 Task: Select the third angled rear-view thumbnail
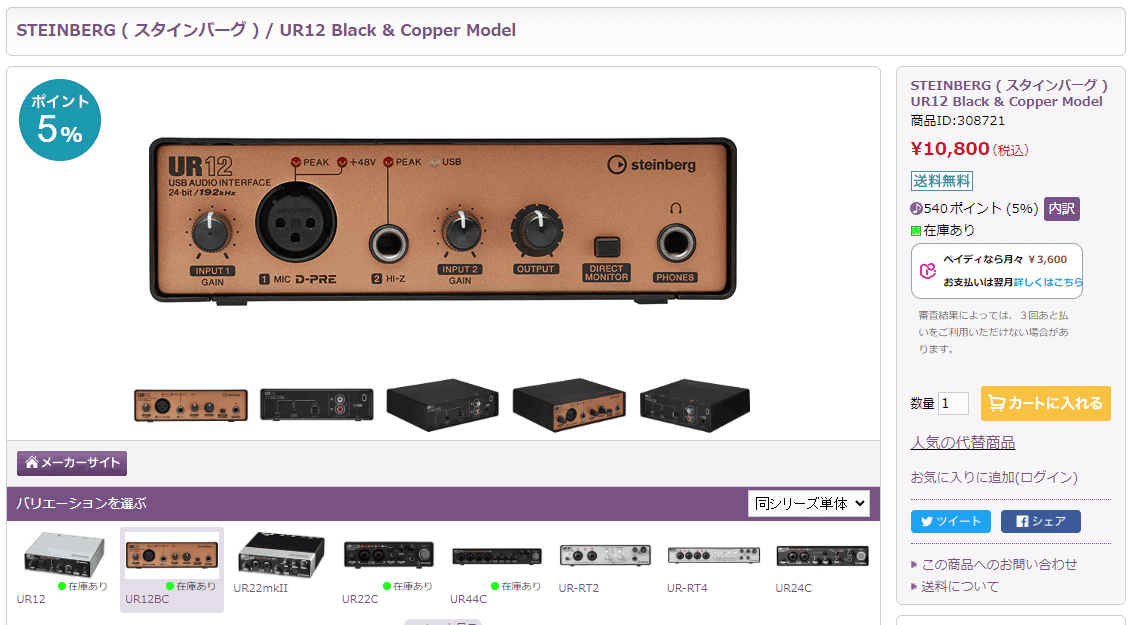443,405
